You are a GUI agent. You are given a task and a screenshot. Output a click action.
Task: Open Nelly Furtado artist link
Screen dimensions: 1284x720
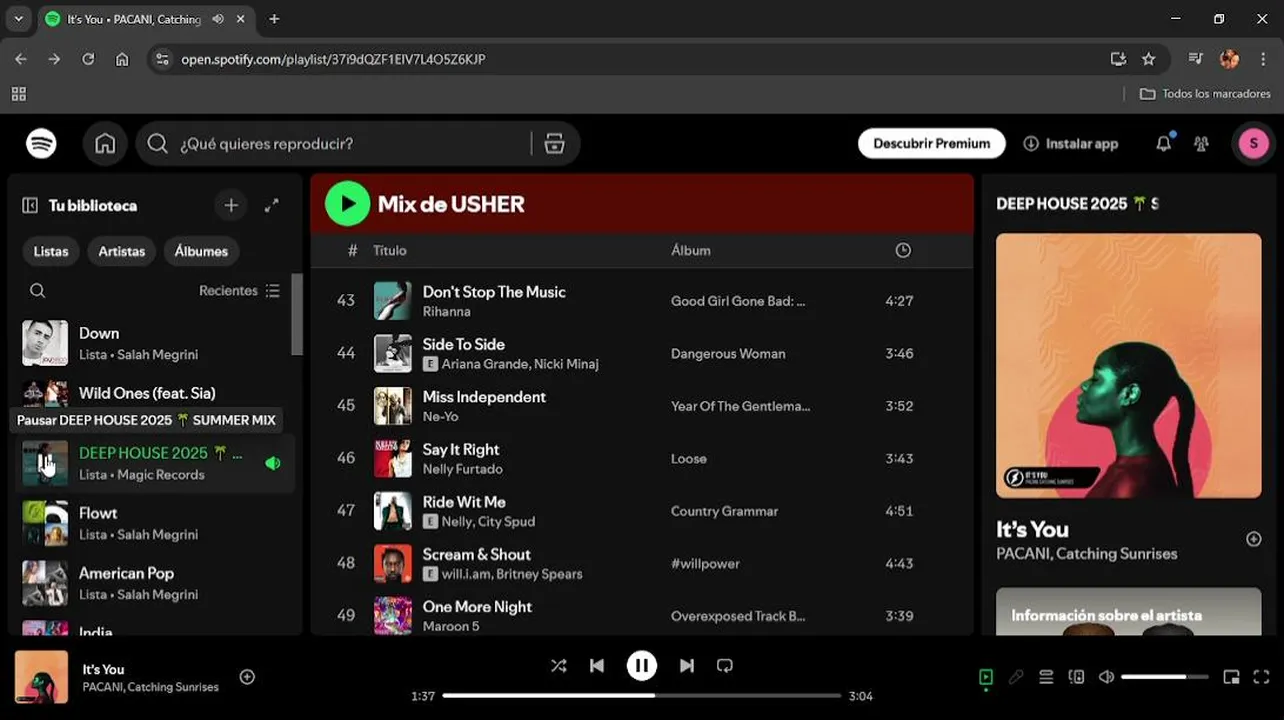point(462,469)
